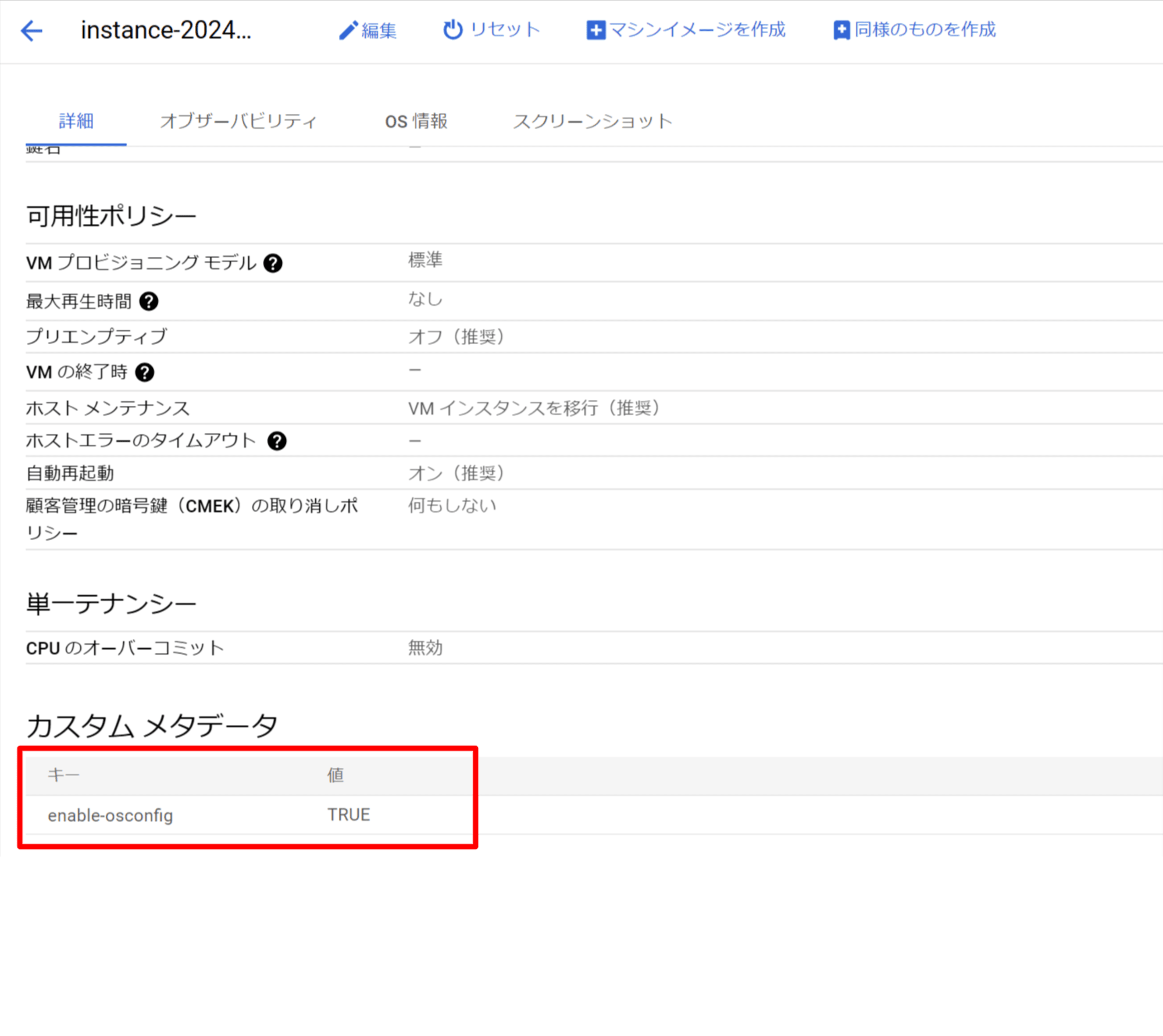Select the 可用性ポリシー heading

111,216
